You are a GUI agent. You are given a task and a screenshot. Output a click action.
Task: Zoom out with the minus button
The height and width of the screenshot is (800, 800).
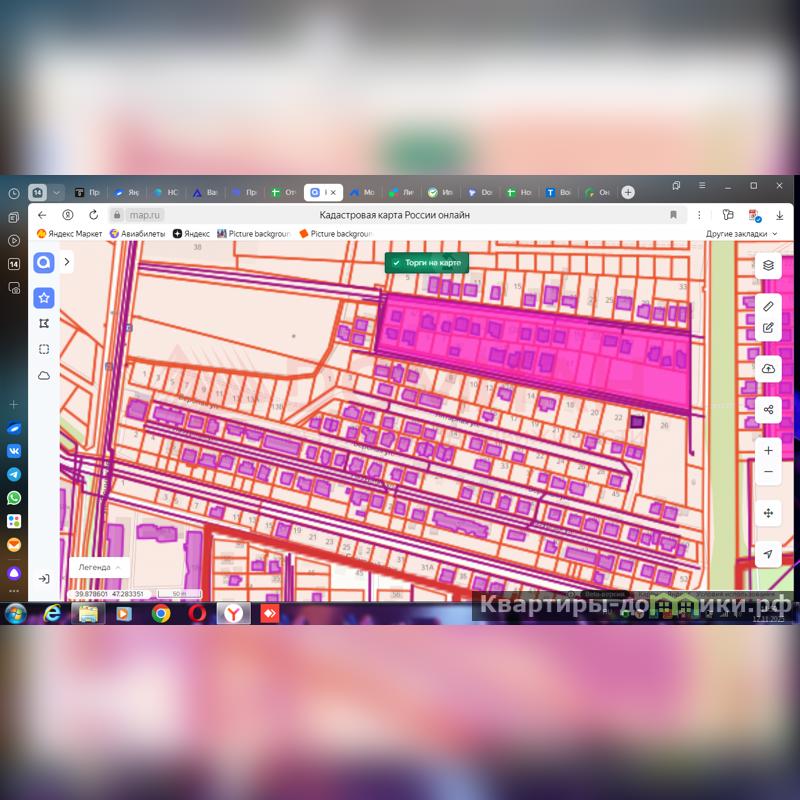tap(768, 472)
